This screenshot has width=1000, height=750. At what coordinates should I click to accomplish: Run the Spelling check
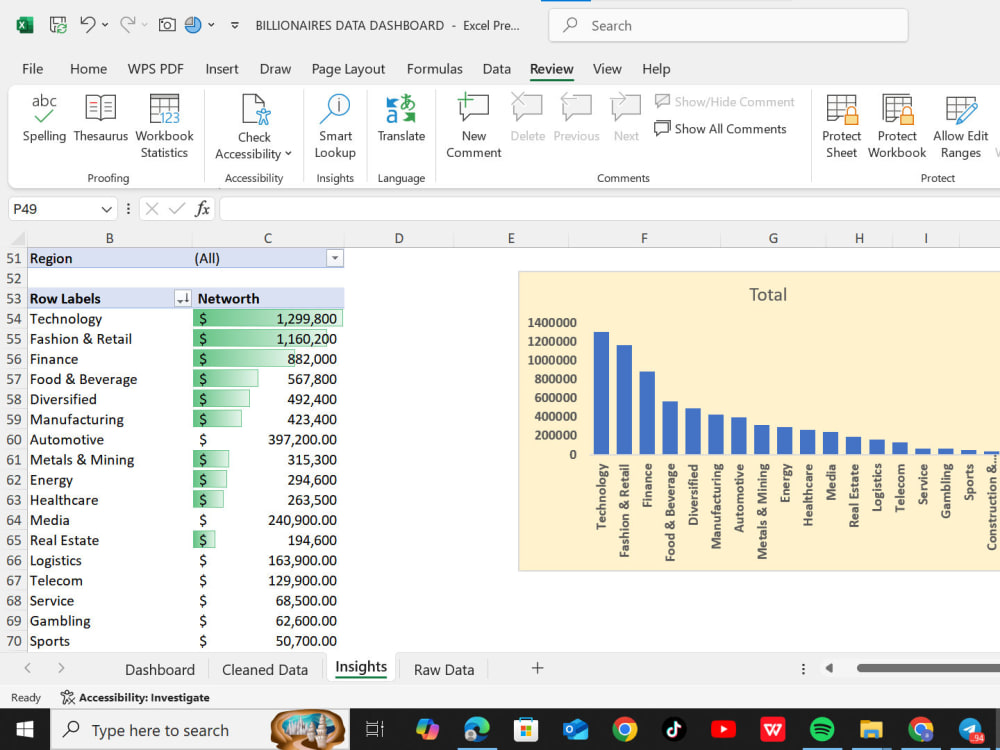(44, 118)
